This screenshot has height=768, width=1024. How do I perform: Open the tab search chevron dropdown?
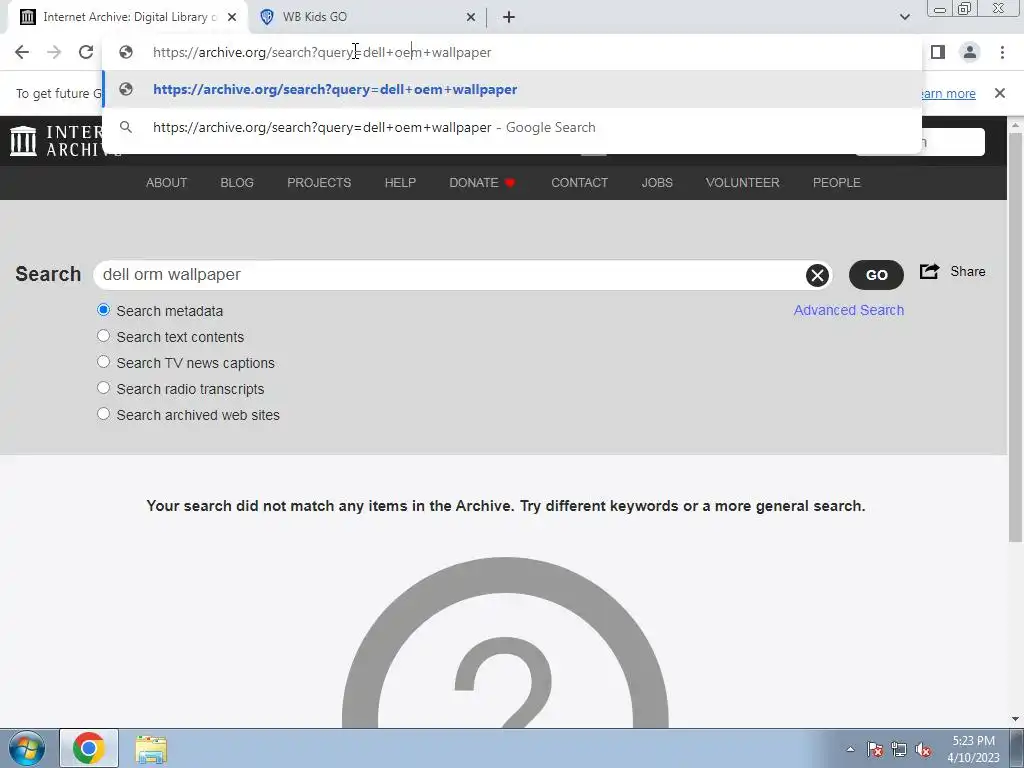coord(904,17)
